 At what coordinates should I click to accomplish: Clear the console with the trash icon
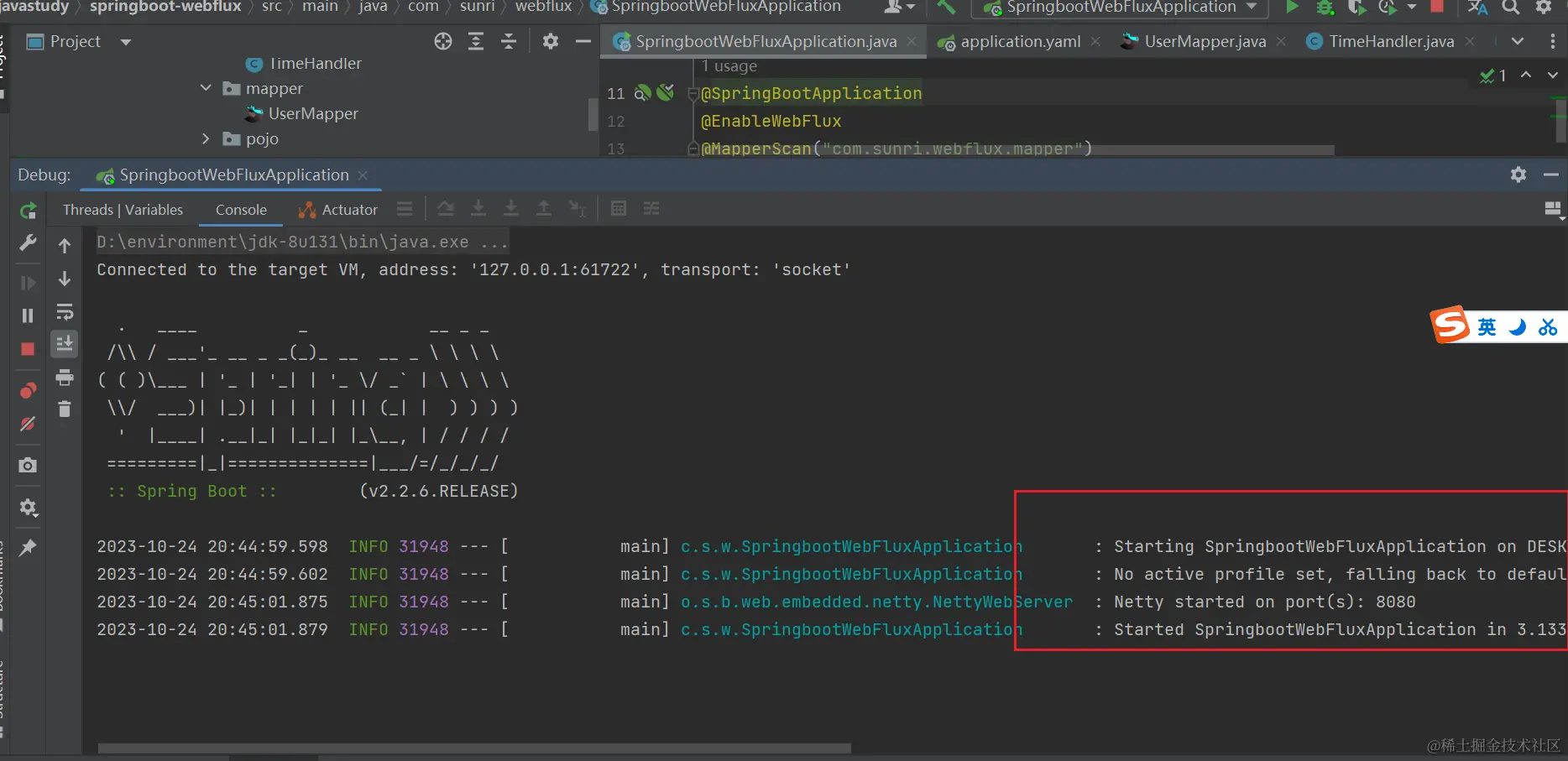point(65,409)
